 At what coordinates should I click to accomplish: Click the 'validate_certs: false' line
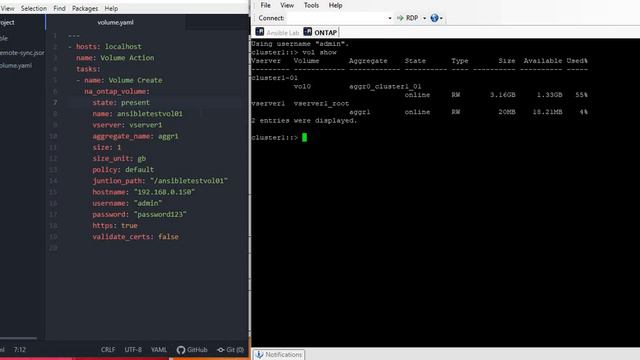135,237
